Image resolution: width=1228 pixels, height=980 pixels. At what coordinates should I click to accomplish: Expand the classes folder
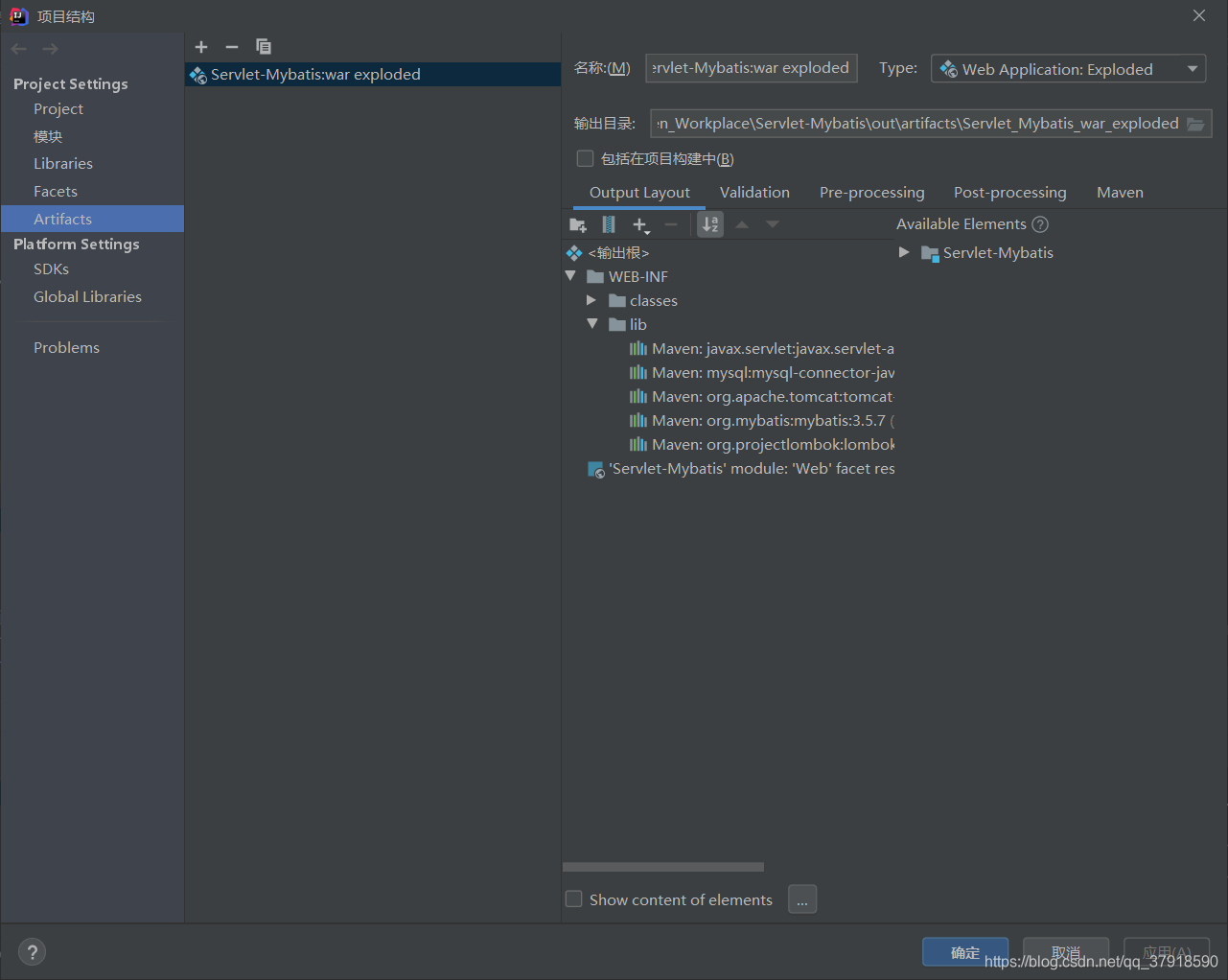point(591,301)
